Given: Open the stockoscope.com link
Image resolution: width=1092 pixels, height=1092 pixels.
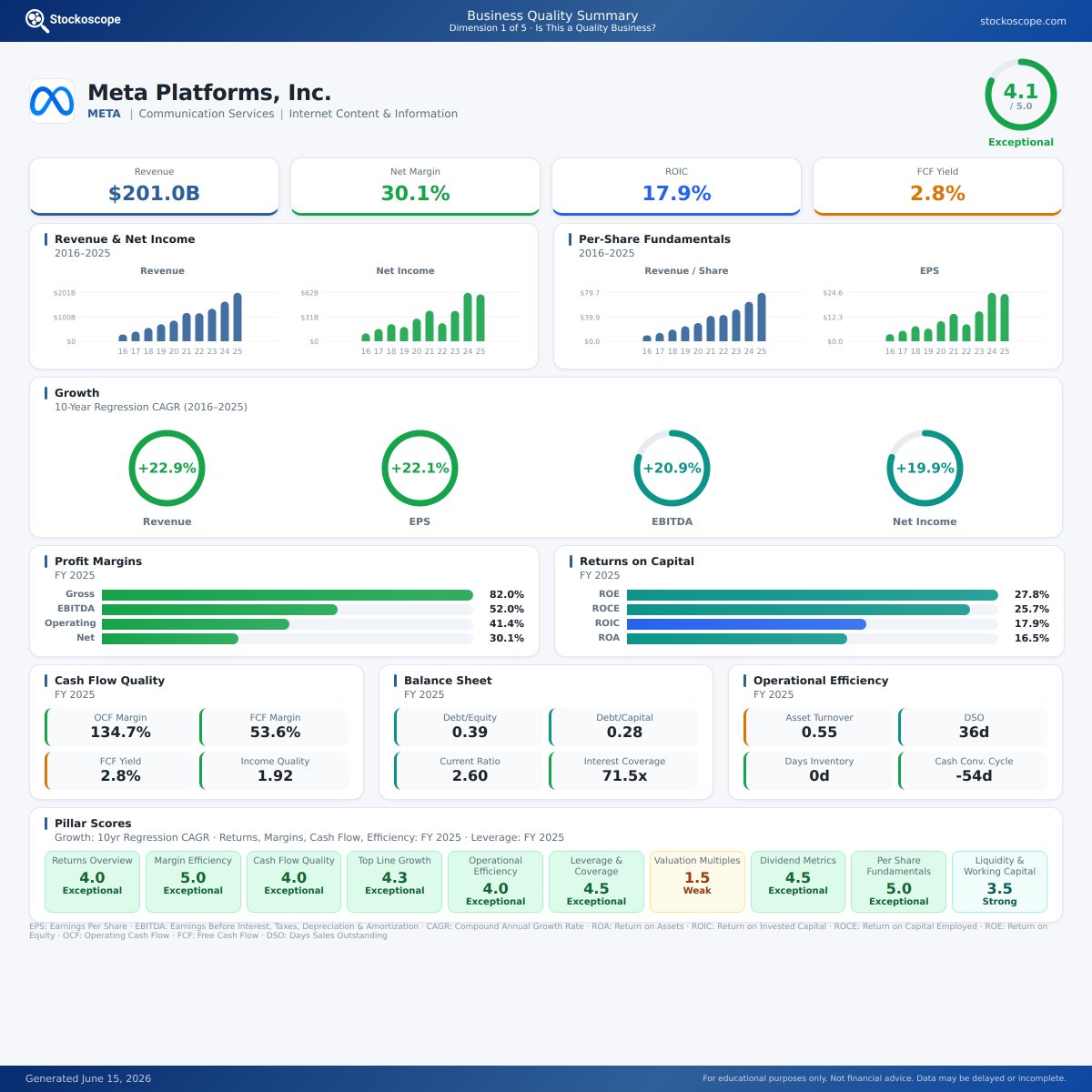Looking at the screenshot, I should coord(1023,21).
